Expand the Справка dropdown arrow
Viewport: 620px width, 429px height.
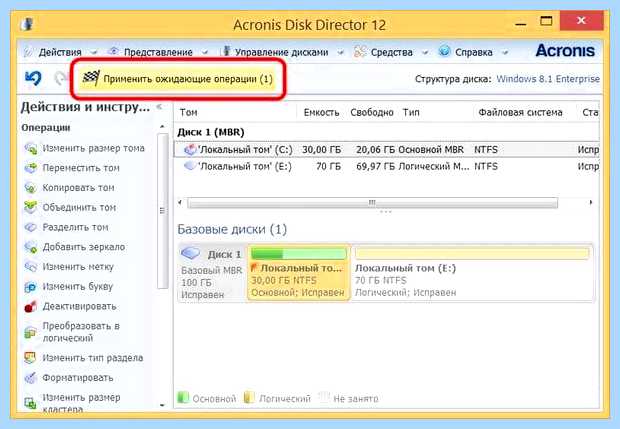coord(505,52)
